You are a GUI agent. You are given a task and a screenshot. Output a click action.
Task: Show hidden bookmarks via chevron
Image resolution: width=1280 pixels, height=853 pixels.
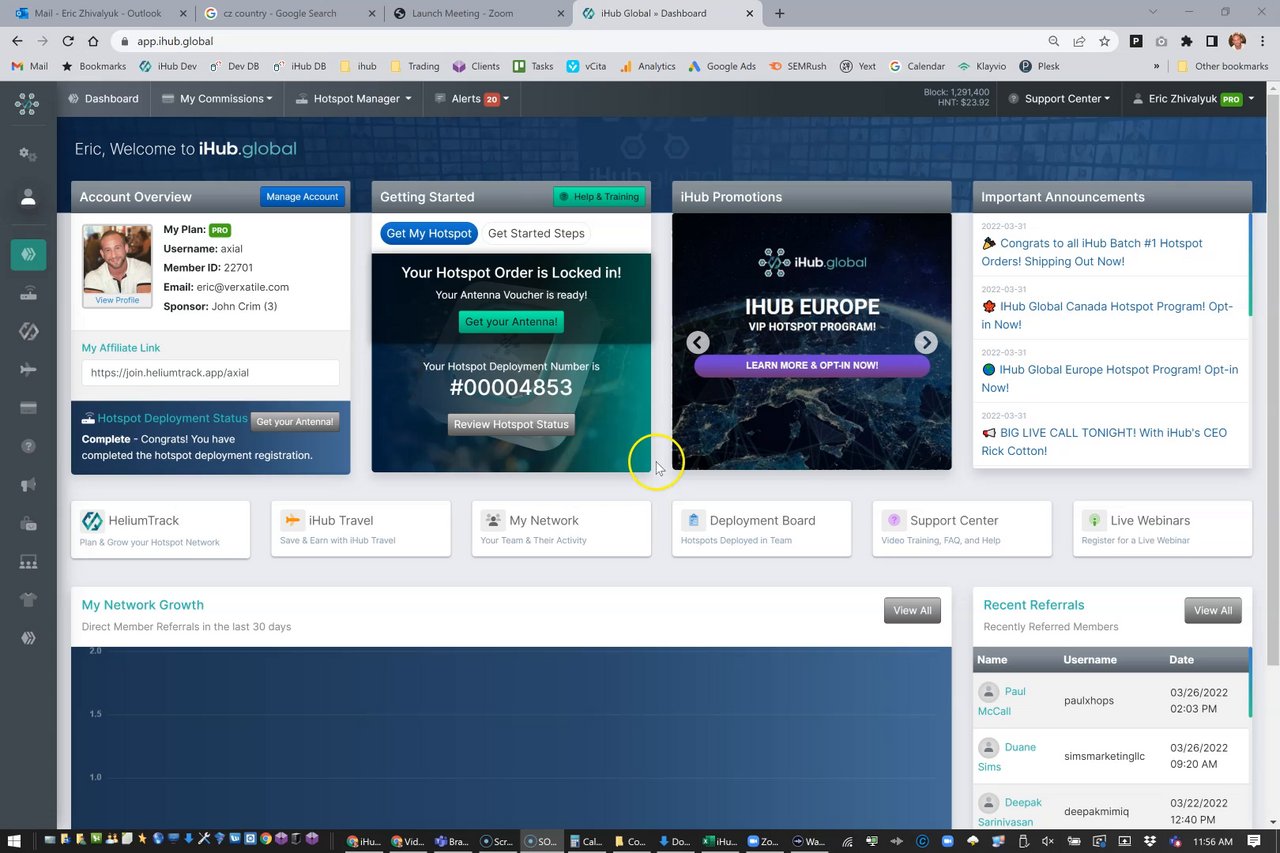click(1156, 66)
